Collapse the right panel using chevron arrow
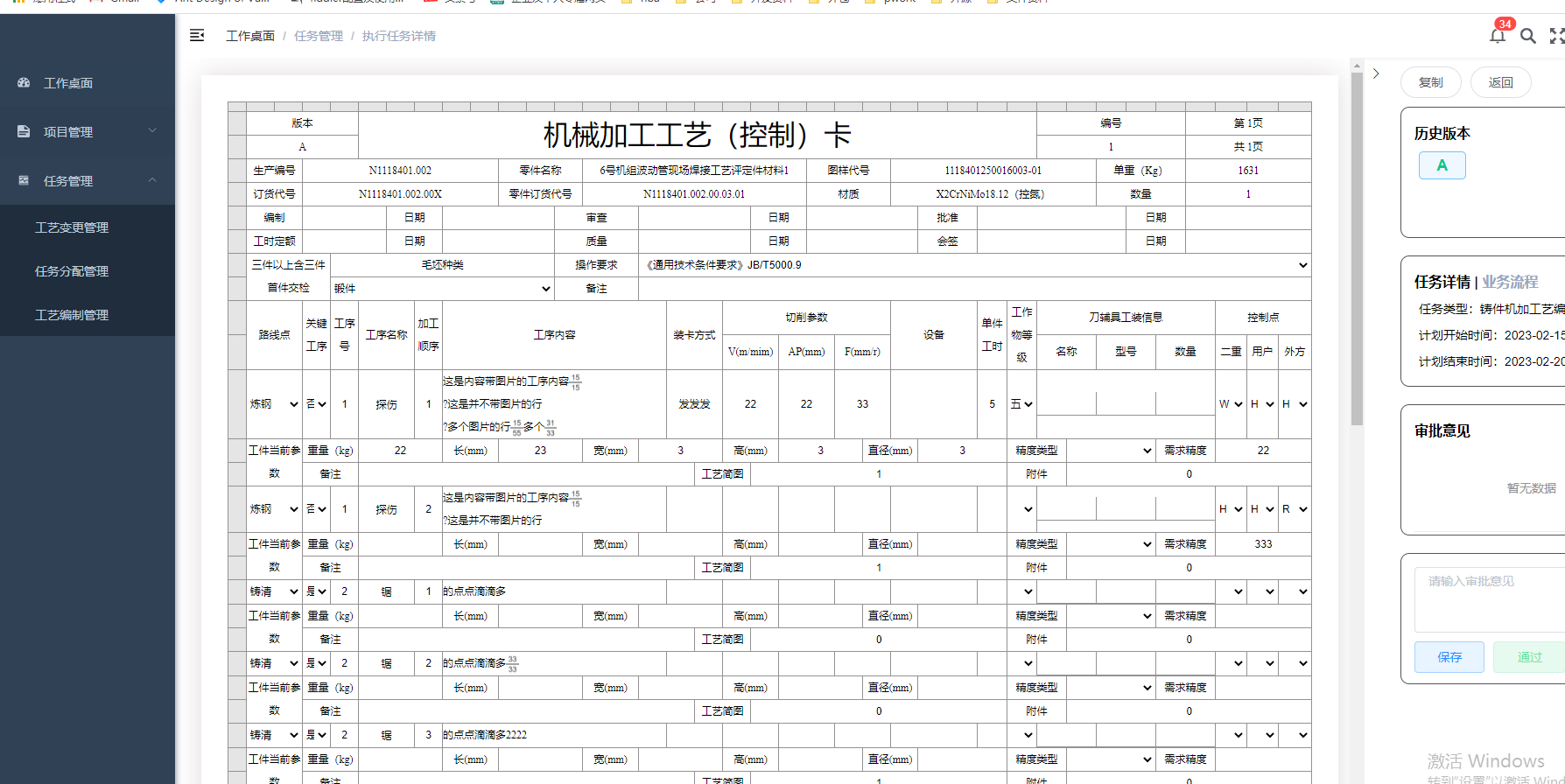This screenshot has height=784, width=1565. click(x=1376, y=73)
